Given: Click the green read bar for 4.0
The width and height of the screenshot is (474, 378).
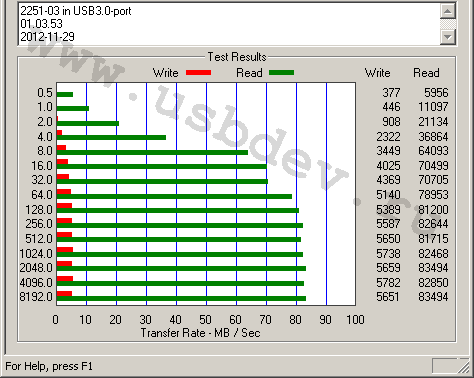Looking at the screenshot, I should pos(111,137).
